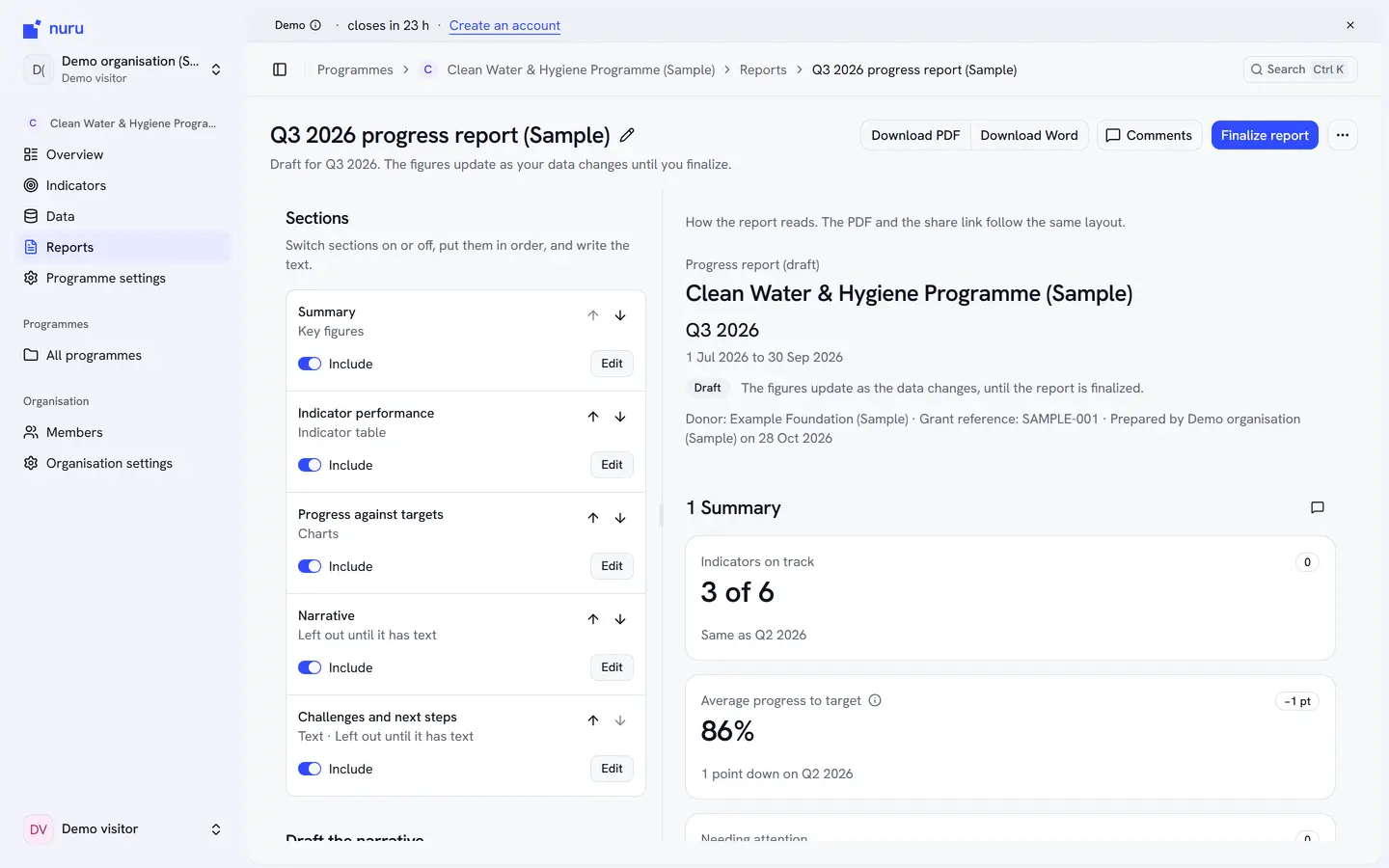
Task: Click the Finalize report button
Action: (1265, 135)
